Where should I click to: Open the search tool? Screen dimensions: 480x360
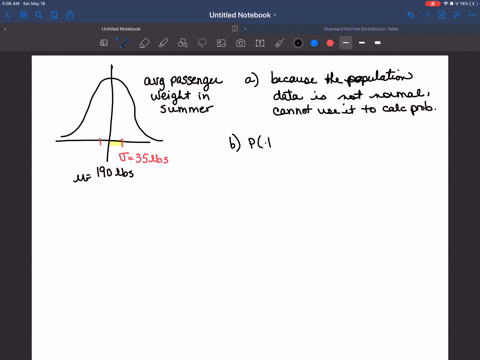click(x=39, y=15)
